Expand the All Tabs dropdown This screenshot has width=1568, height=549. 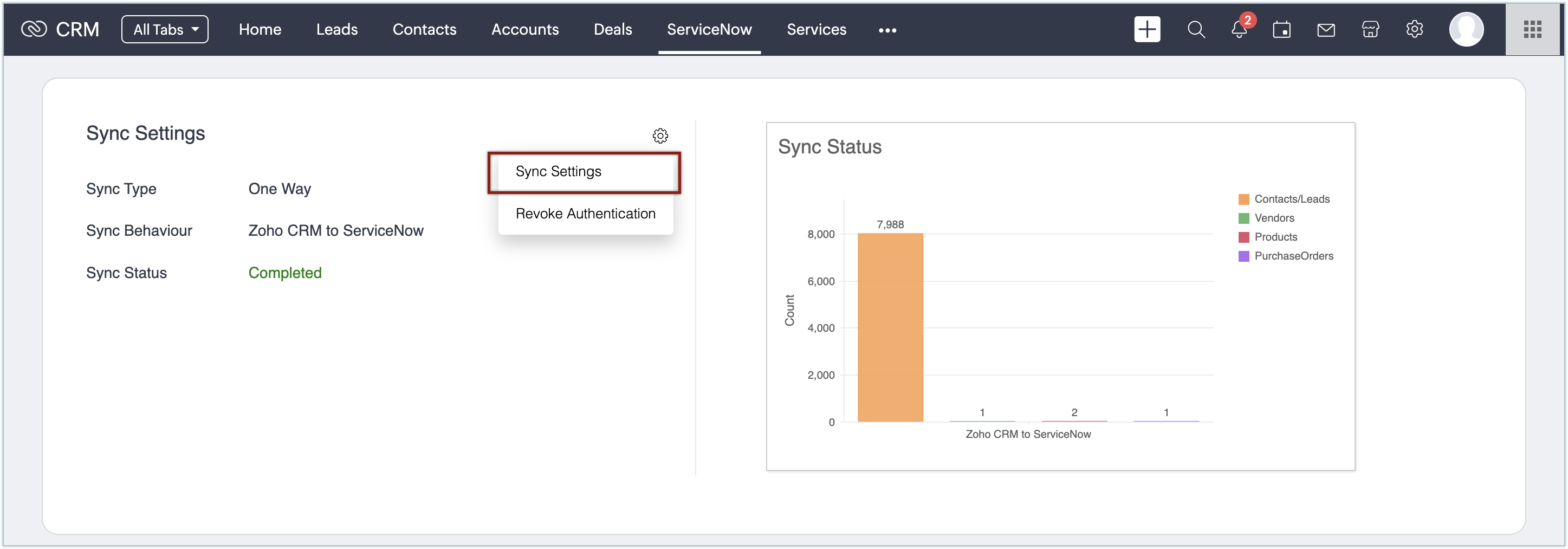[x=165, y=29]
